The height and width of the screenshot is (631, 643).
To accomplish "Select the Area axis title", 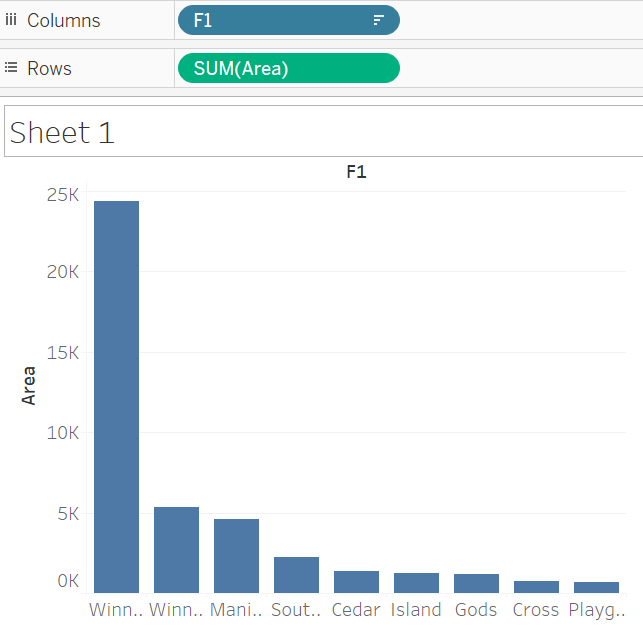I will pos(29,385).
